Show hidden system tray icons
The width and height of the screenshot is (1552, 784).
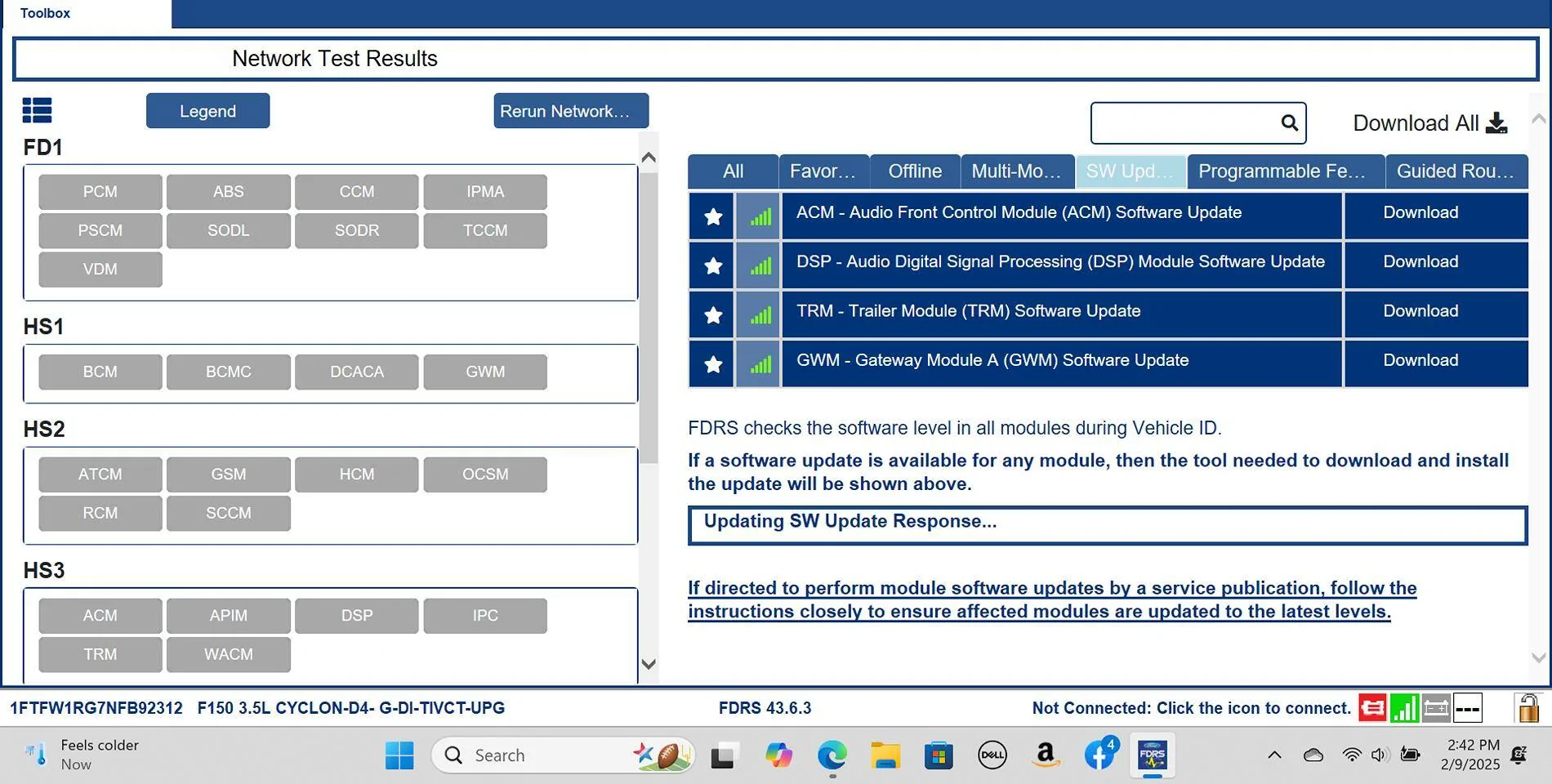(1274, 755)
